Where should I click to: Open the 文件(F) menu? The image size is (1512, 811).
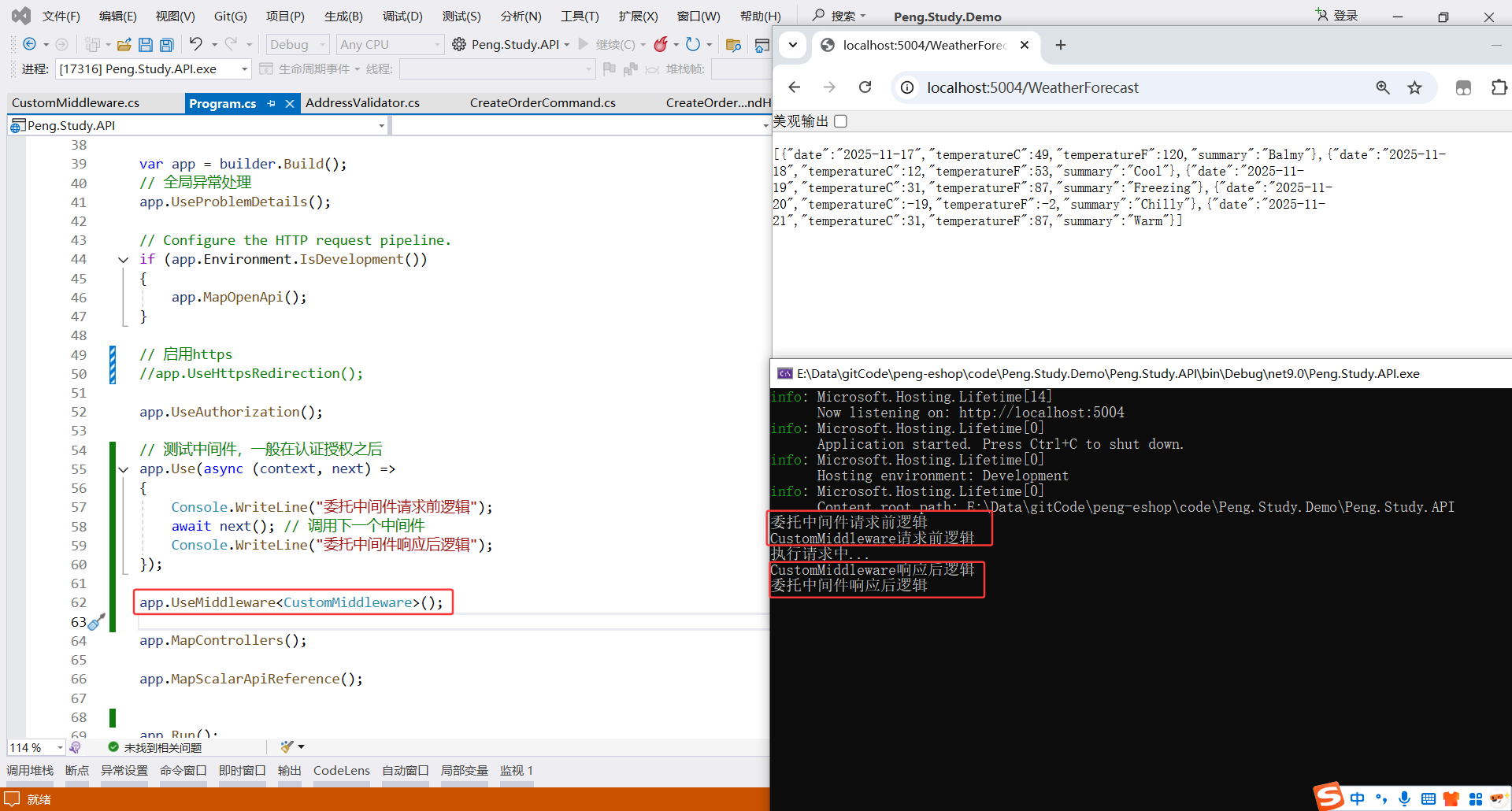coord(61,16)
